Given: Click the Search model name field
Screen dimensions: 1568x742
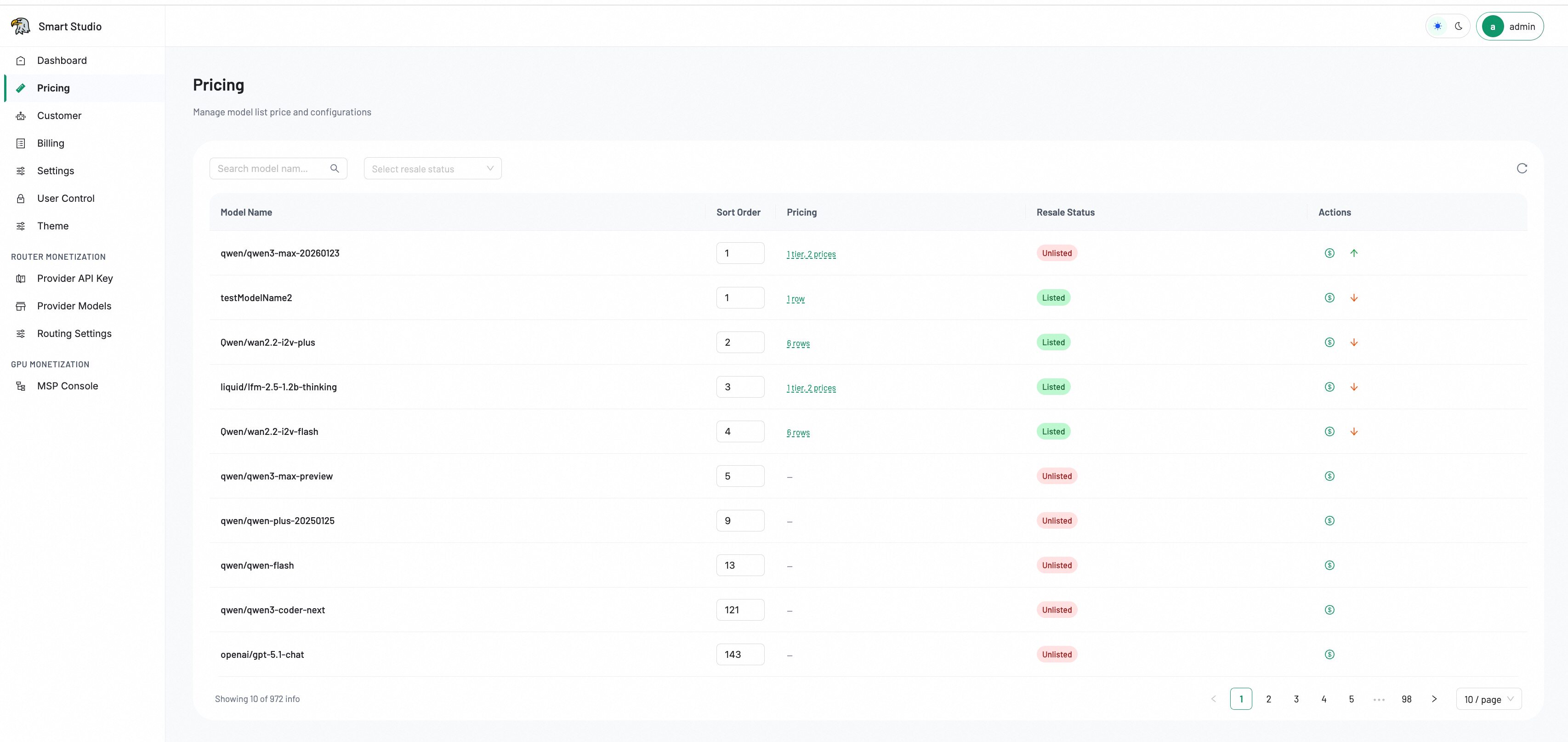Looking at the screenshot, I should [x=278, y=169].
